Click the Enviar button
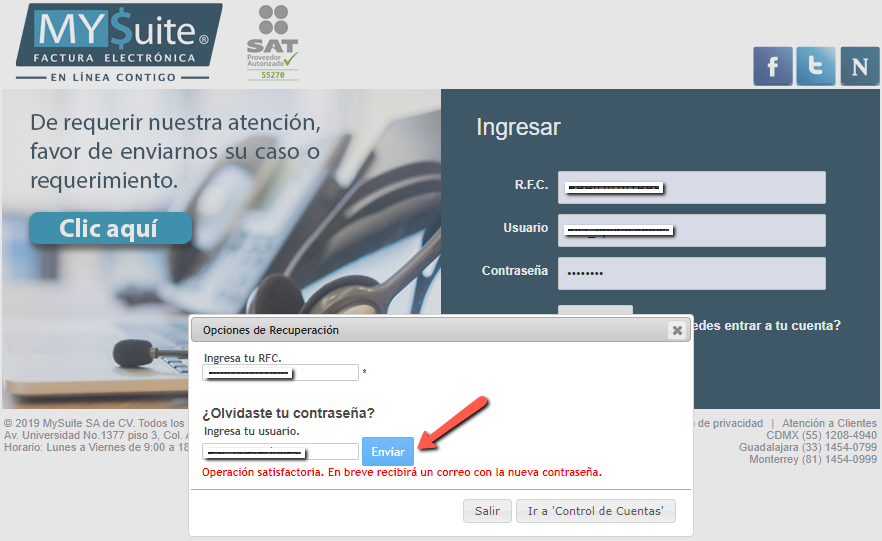Screen dimensions: 882x541 tap(388, 452)
